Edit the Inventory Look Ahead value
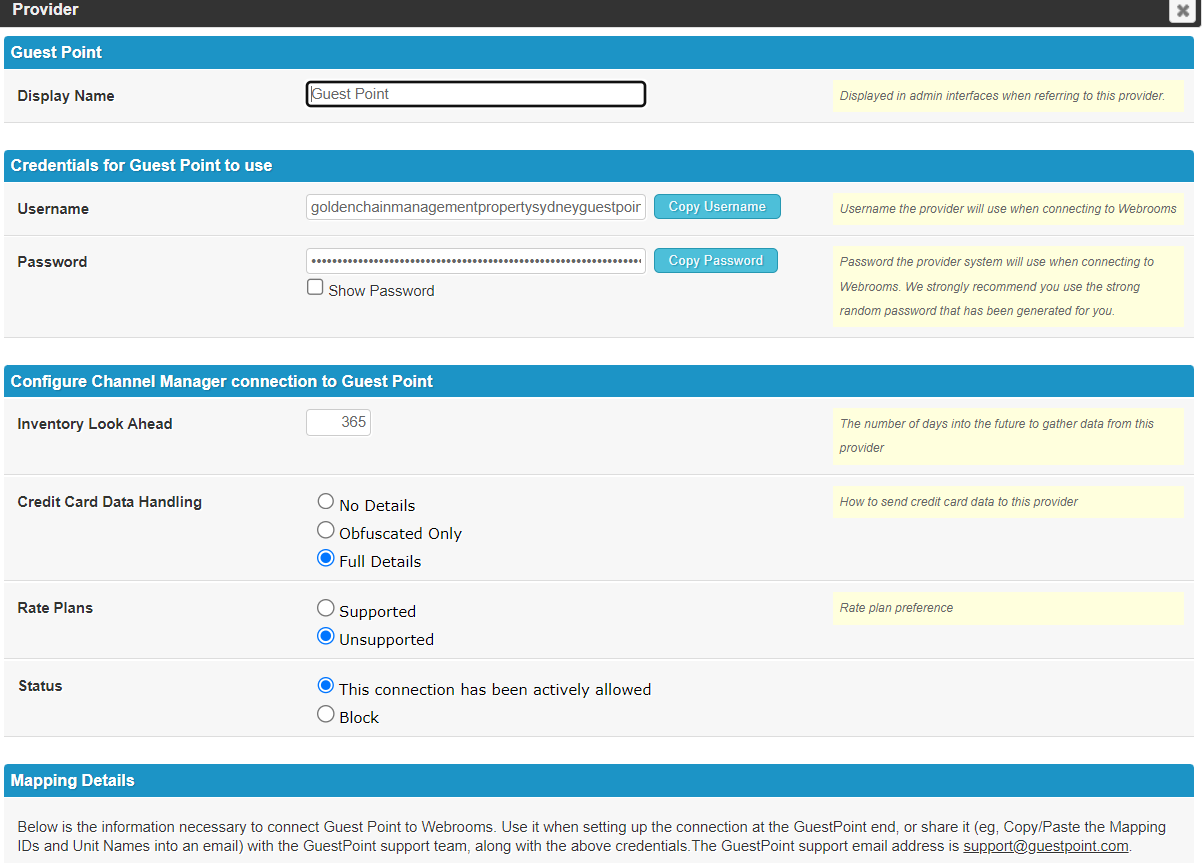The width and height of the screenshot is (1202, 863). coord(338,422)
